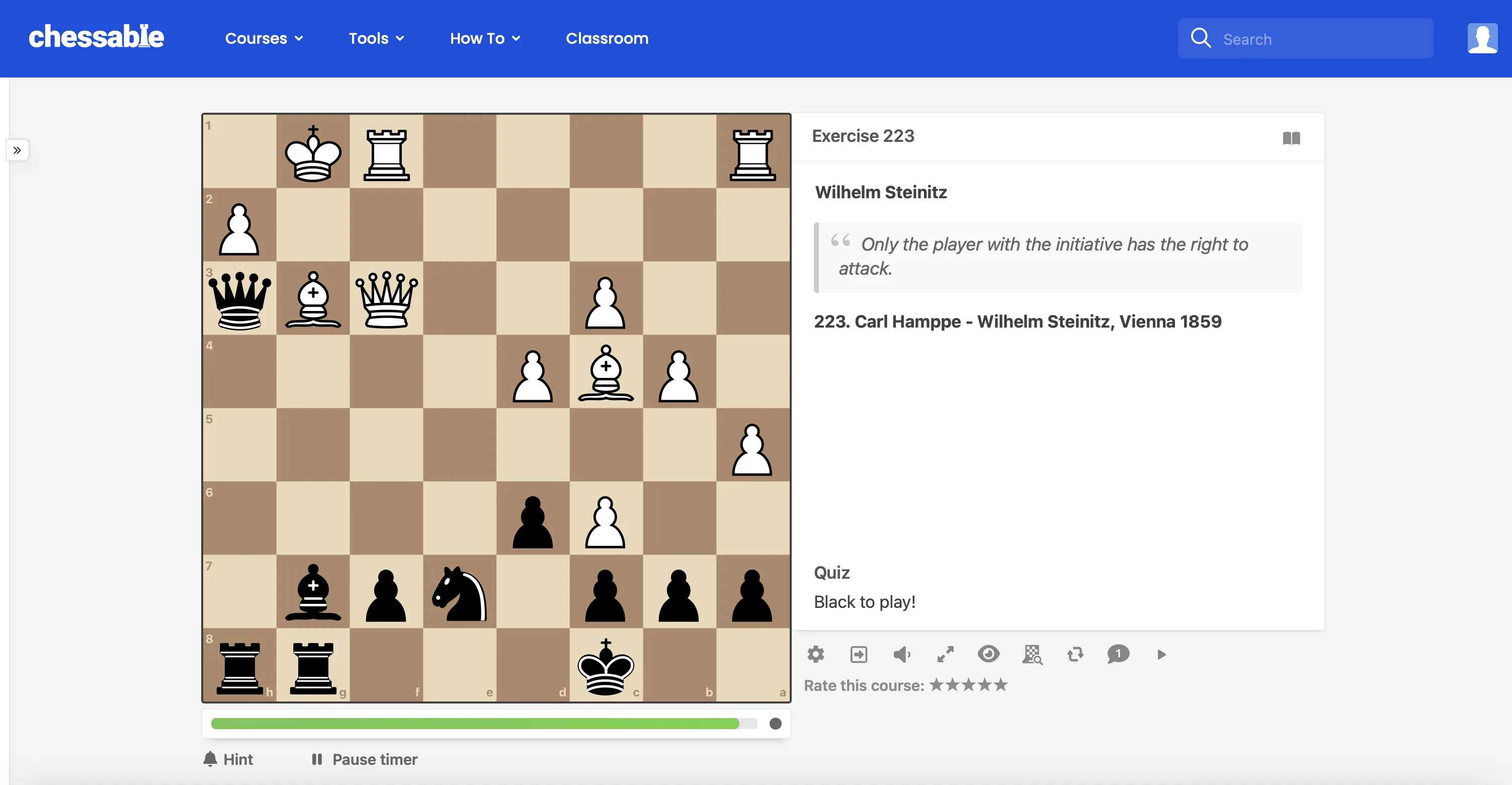Toggle the eye visibility icon
The height and width of the screenshot is (785, 1512).
coord(988,654)
